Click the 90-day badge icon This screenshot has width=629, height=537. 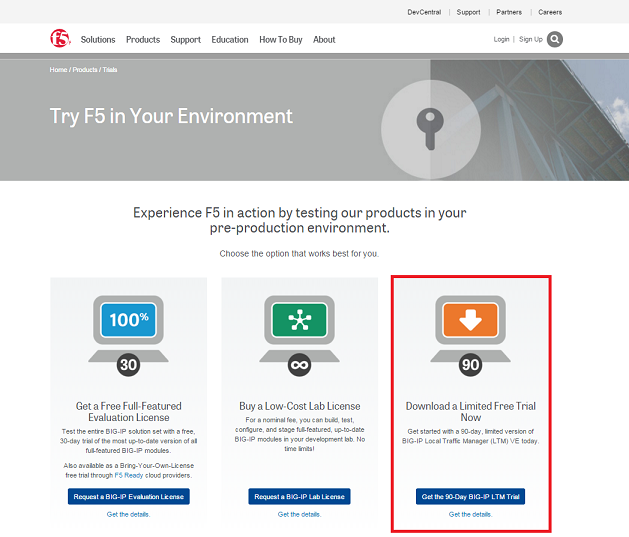[470, 365]
